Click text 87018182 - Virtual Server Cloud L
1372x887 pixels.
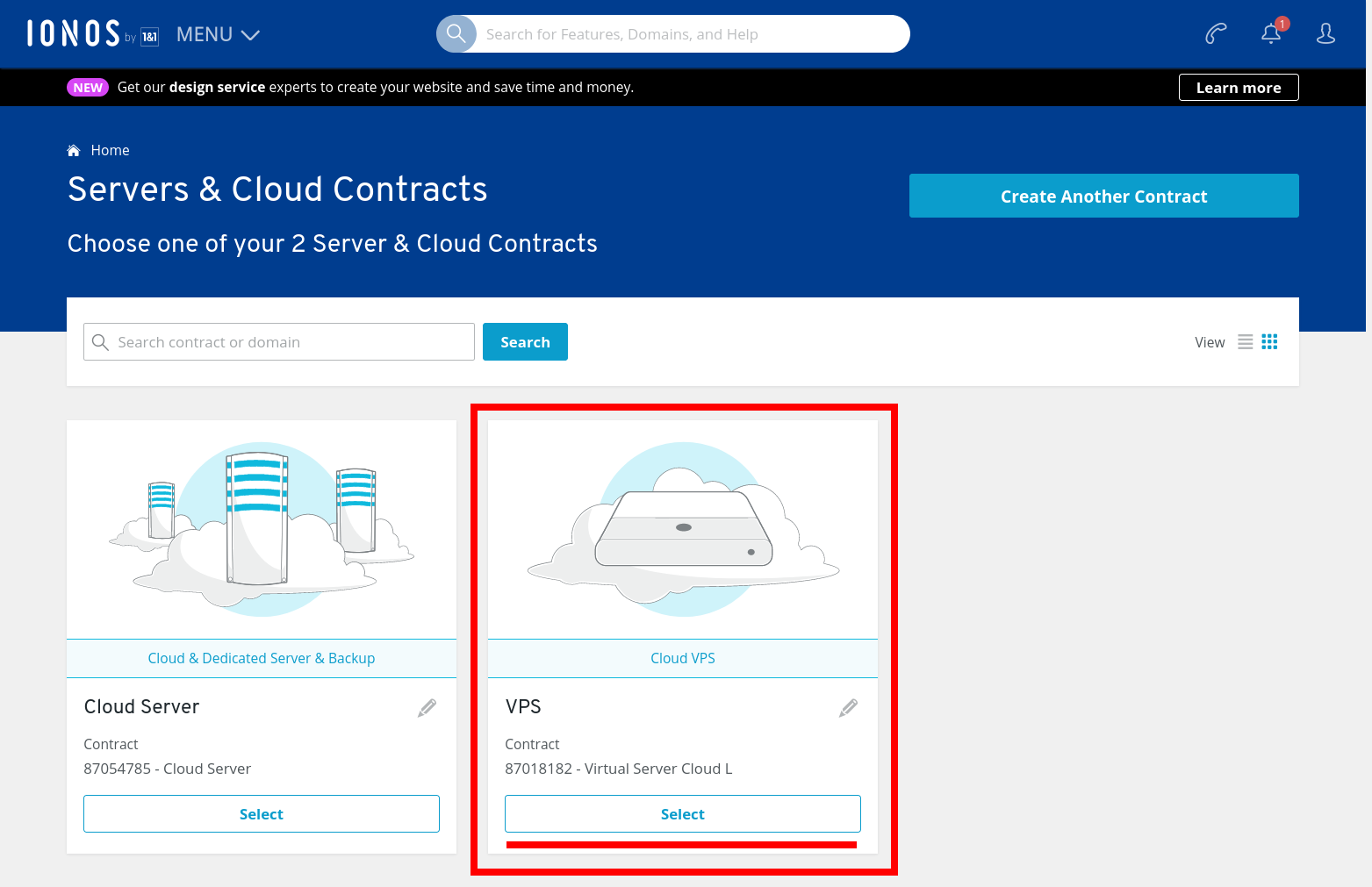pos(619,769)
